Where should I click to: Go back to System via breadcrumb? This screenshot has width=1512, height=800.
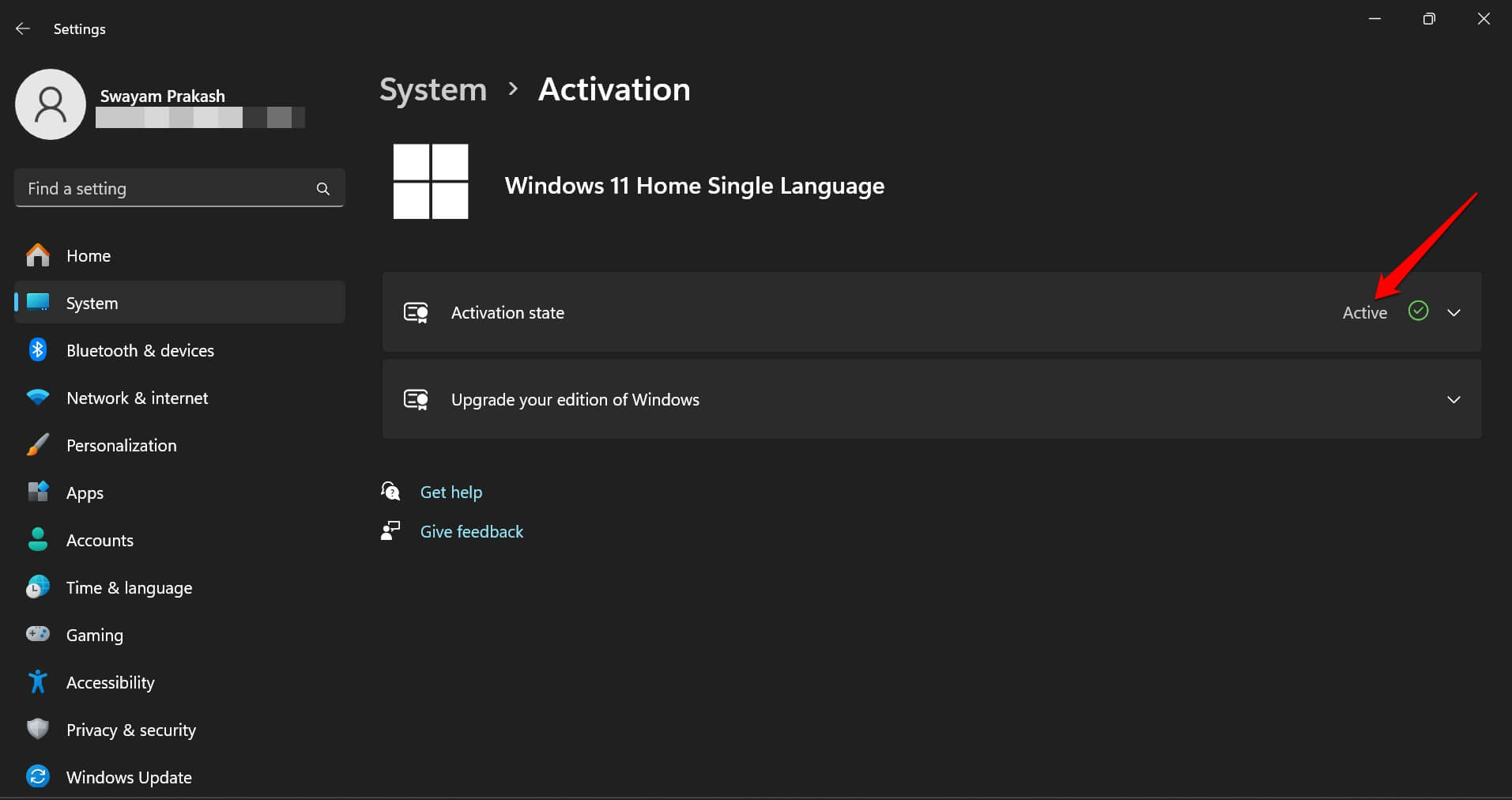433,90
